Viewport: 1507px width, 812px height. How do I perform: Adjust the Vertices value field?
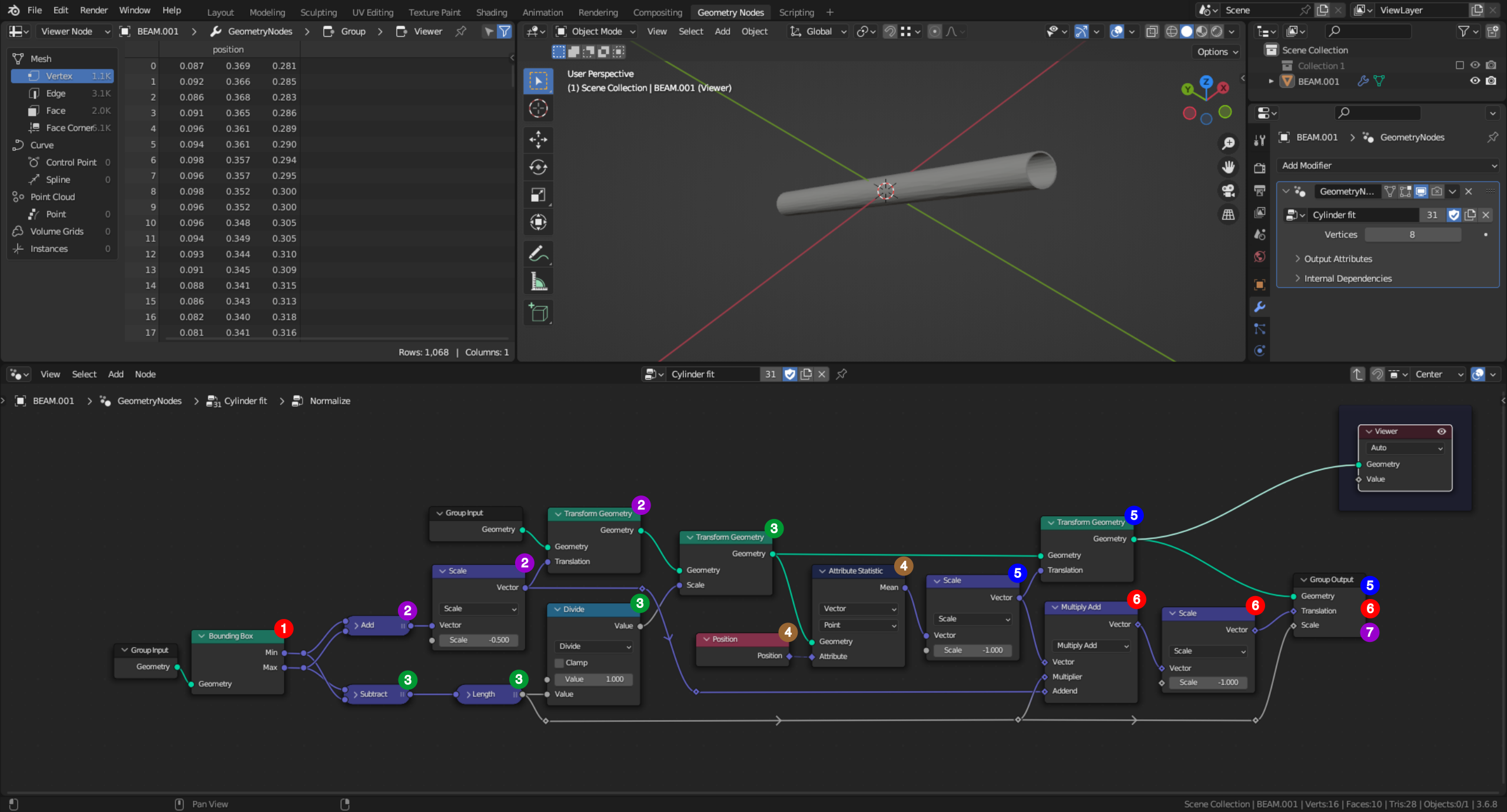(1413, 235)
